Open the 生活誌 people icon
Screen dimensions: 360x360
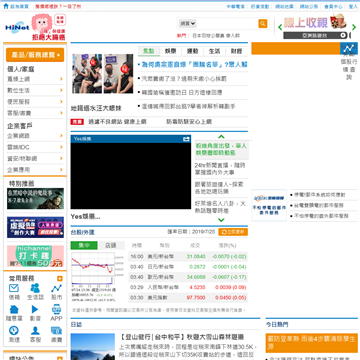(35, 288)
